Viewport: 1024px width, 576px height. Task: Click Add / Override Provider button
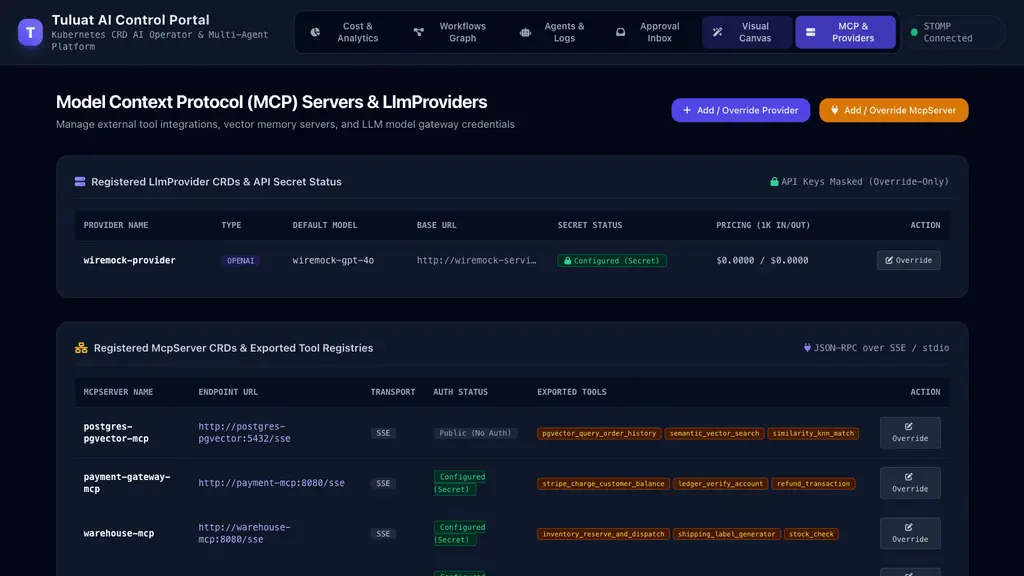click(741, 110)
